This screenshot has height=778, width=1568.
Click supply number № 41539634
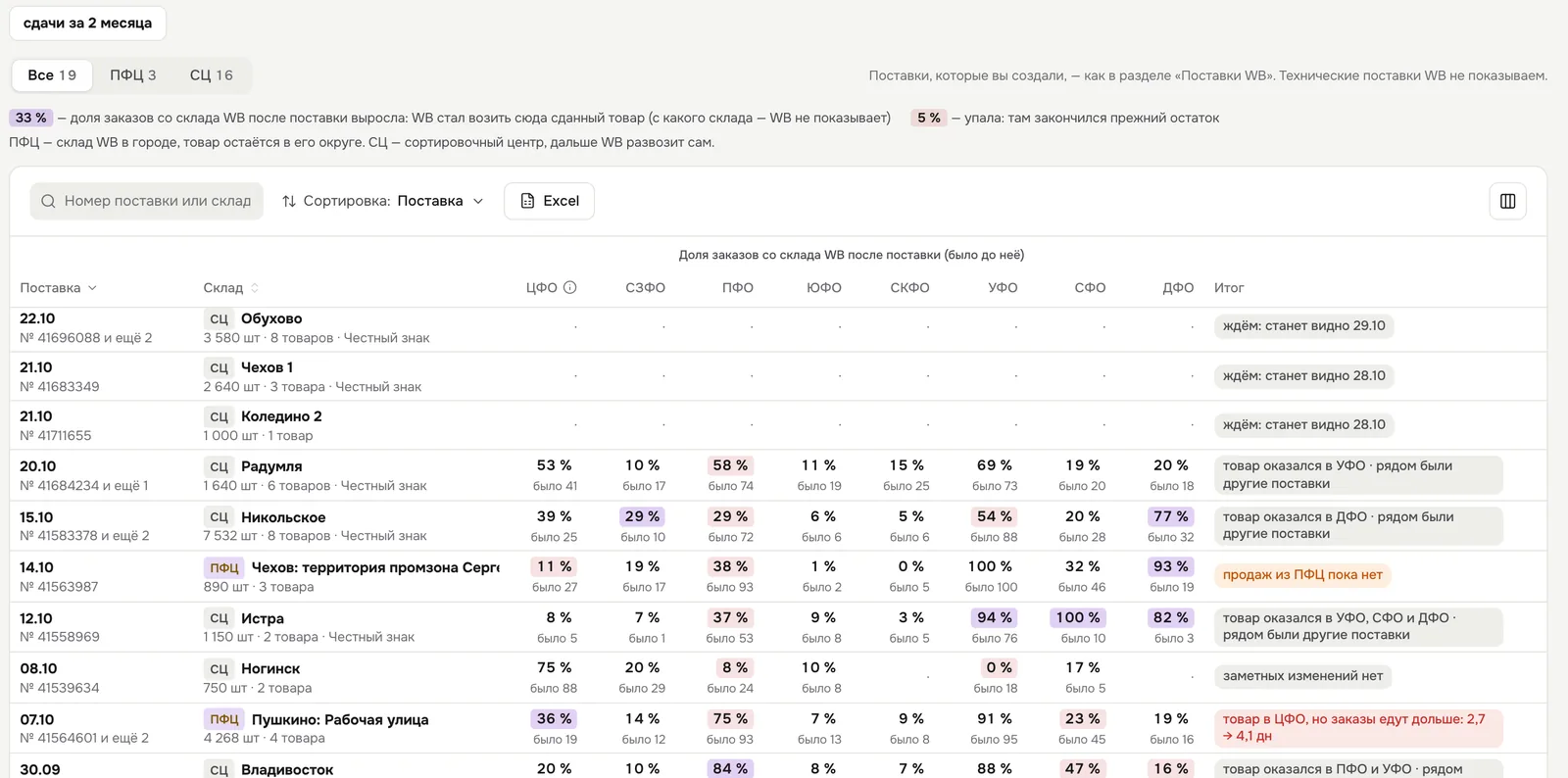[x=60, y=688]
